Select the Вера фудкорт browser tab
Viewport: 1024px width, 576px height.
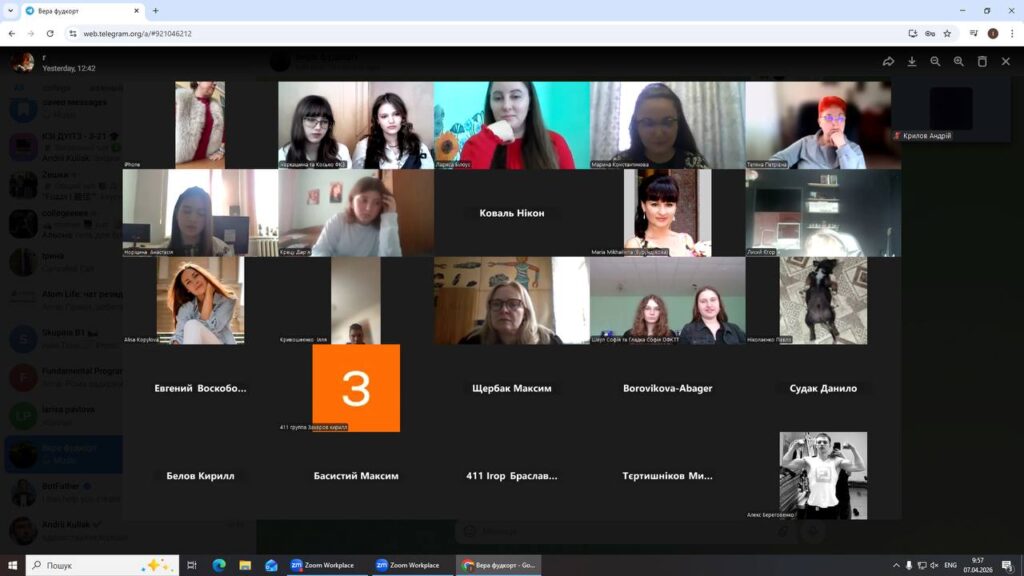click(x=82, y=11)
